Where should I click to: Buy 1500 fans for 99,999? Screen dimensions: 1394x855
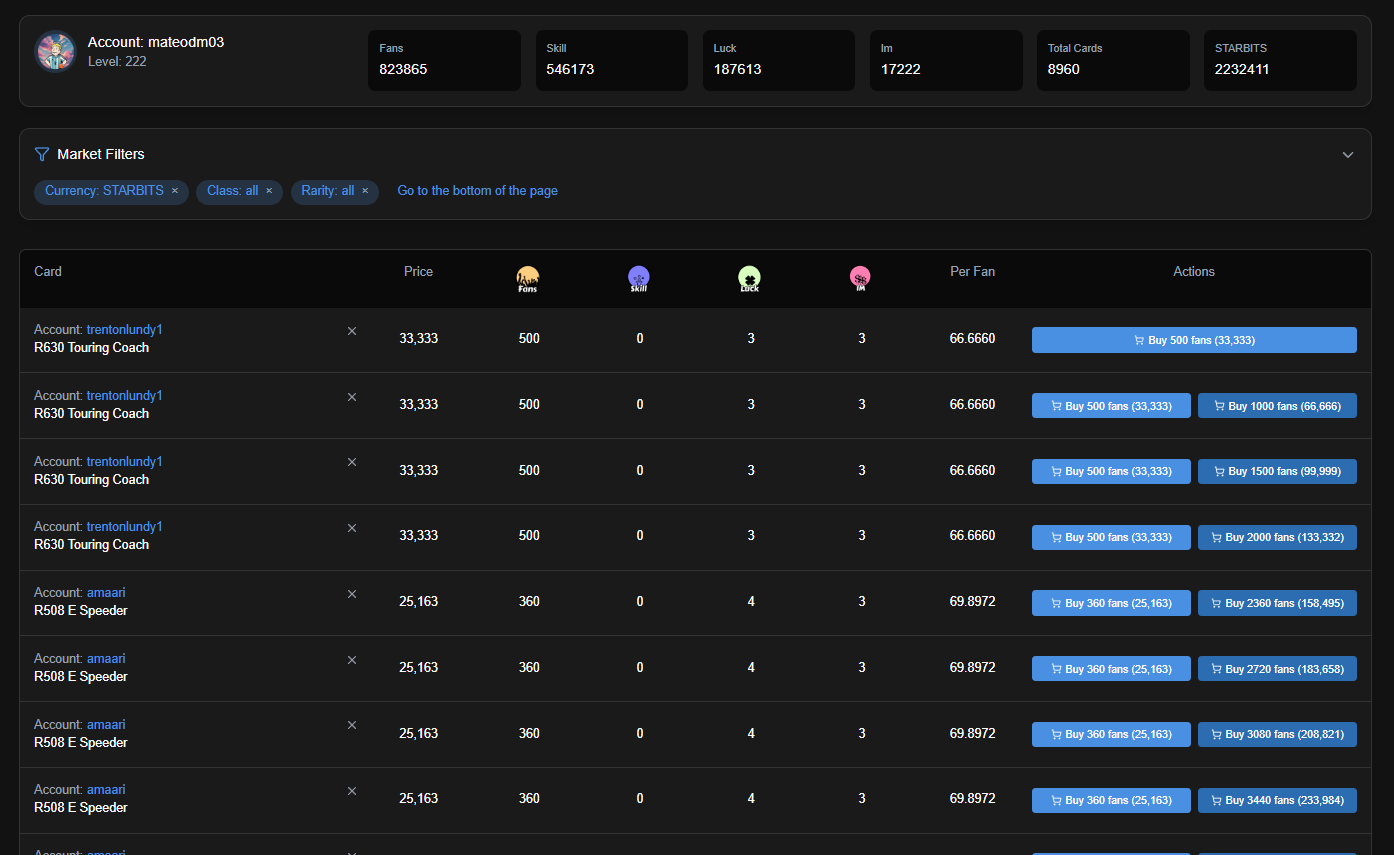tap(1277, 471)
